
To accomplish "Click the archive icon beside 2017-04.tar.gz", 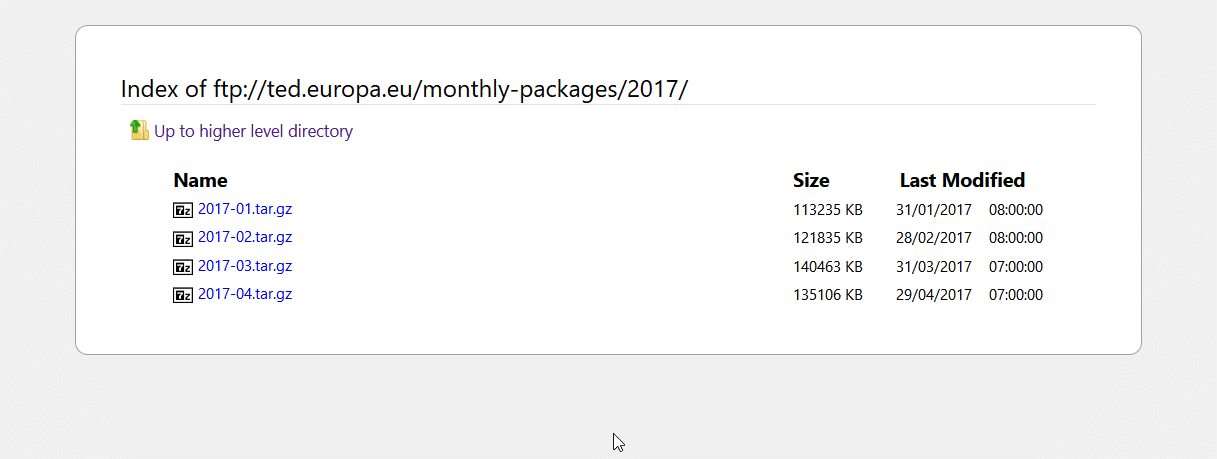I will [183, 295].
